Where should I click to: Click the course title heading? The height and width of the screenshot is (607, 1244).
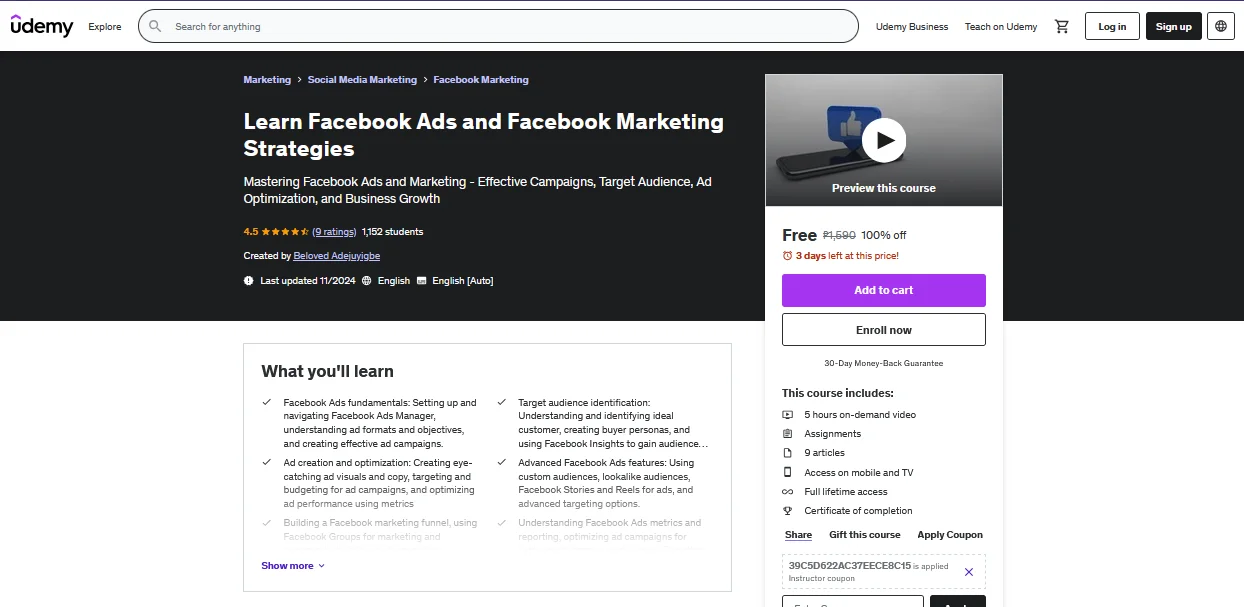tap(484, 135)
